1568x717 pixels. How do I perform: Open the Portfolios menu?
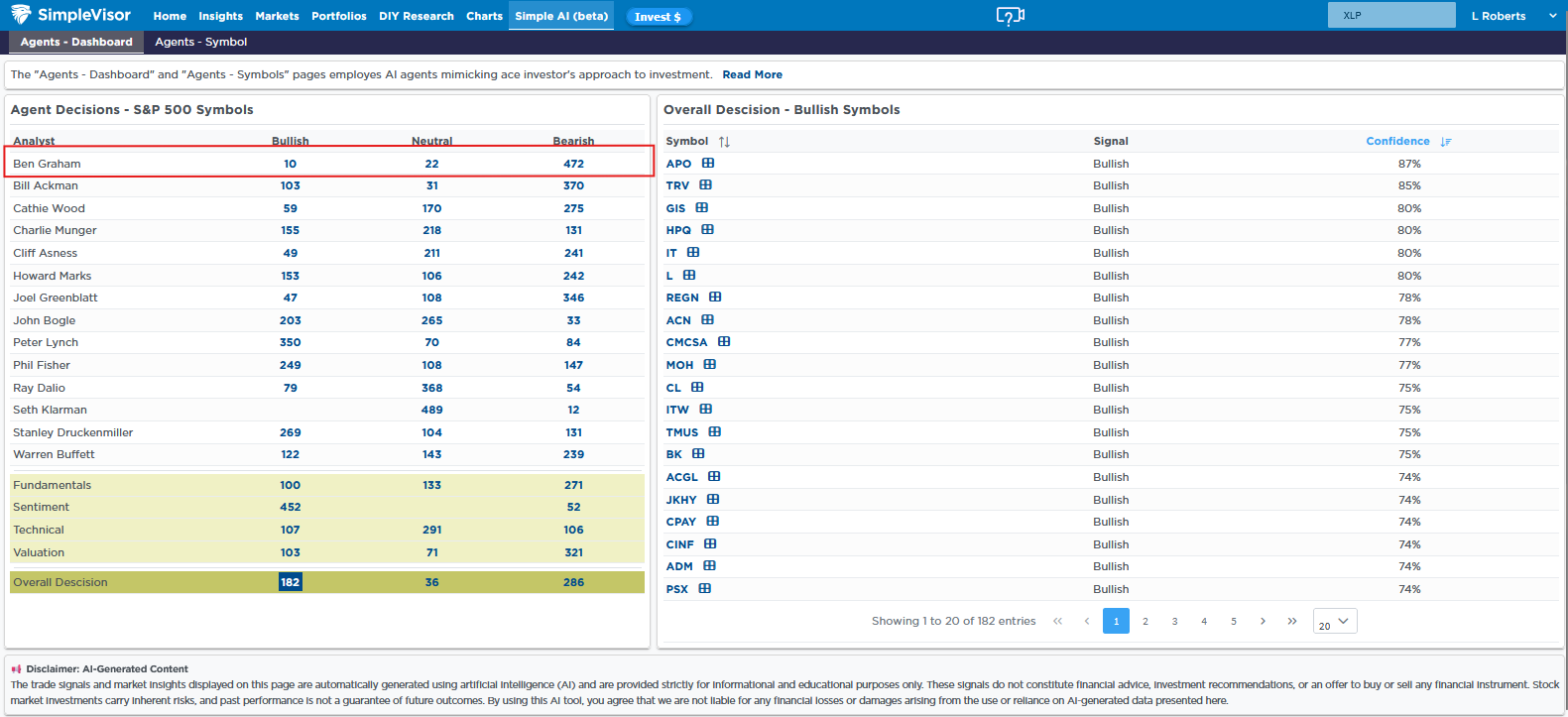coord(338,16)
